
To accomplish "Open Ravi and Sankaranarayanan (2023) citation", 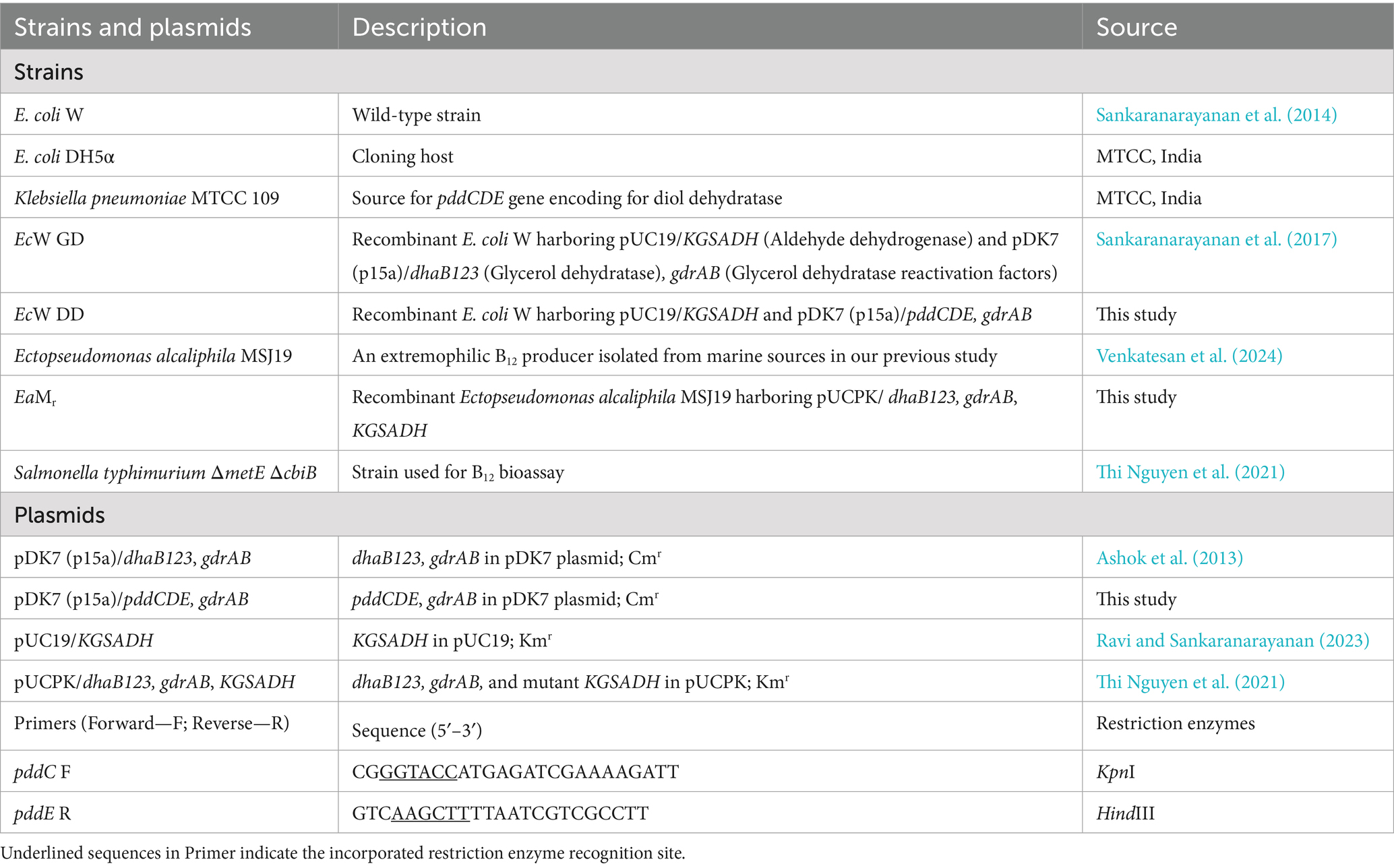I will 1232,640.
